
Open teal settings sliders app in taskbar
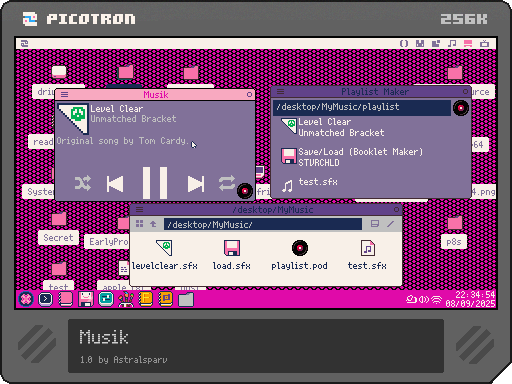[106, 299]
